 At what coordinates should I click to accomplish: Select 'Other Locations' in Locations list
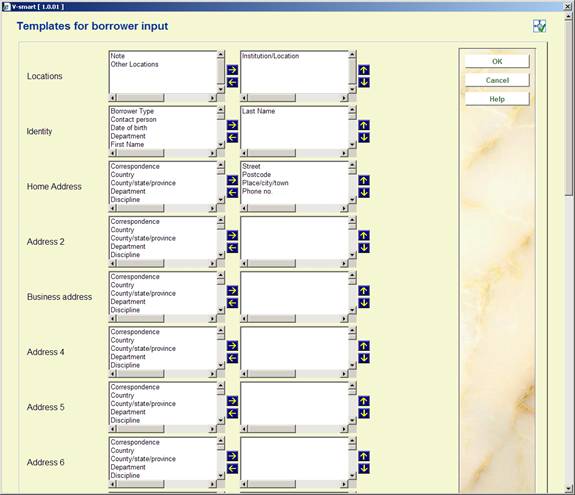click(x=135, y=64)
